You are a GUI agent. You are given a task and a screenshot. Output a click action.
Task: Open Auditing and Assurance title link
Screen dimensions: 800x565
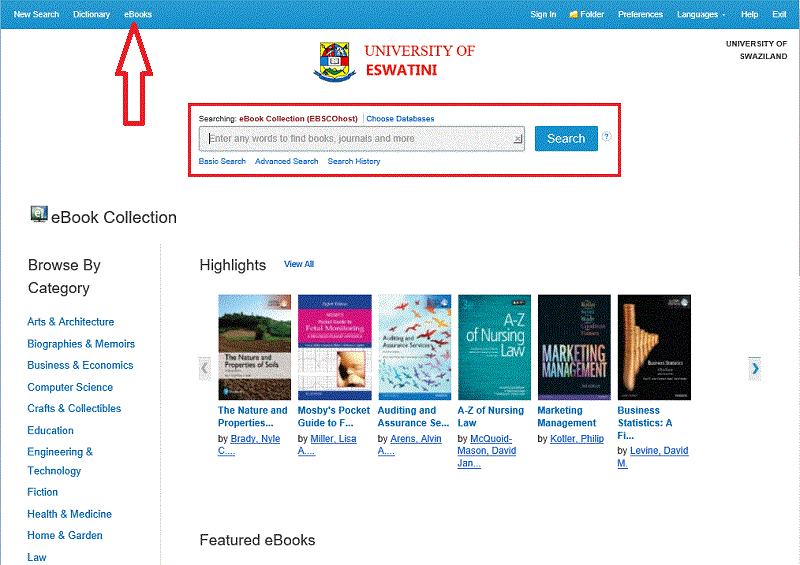click(413, 416)
